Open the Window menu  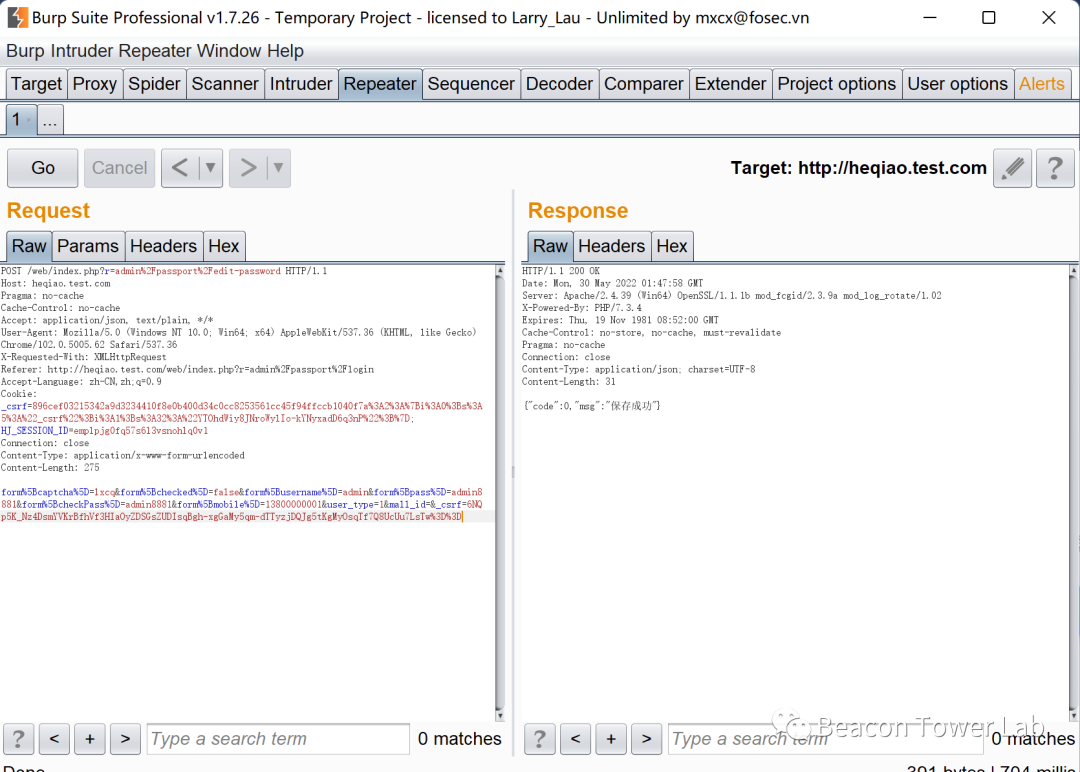pos(229,51)
